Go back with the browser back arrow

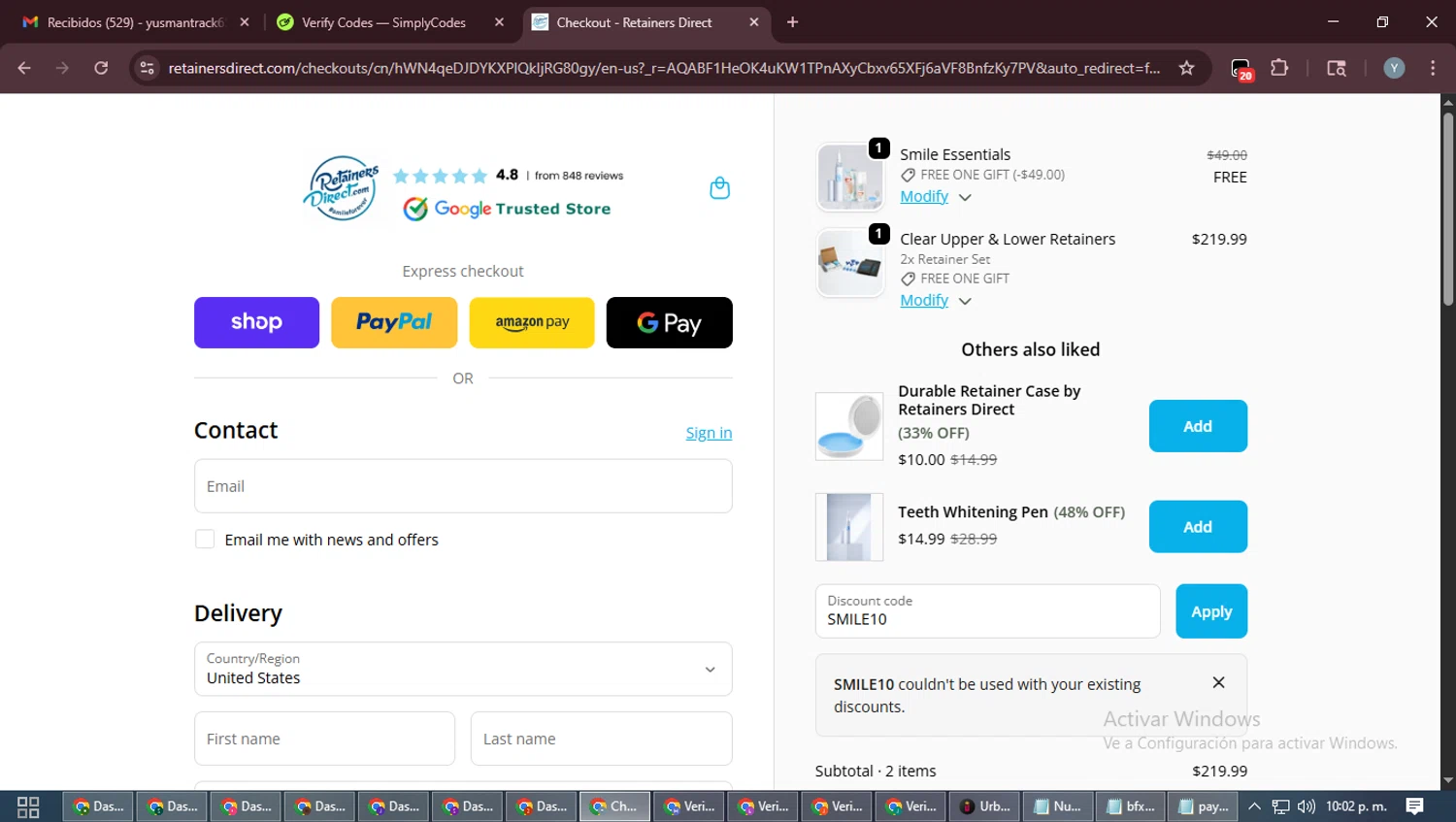click(x=24, y=68)
